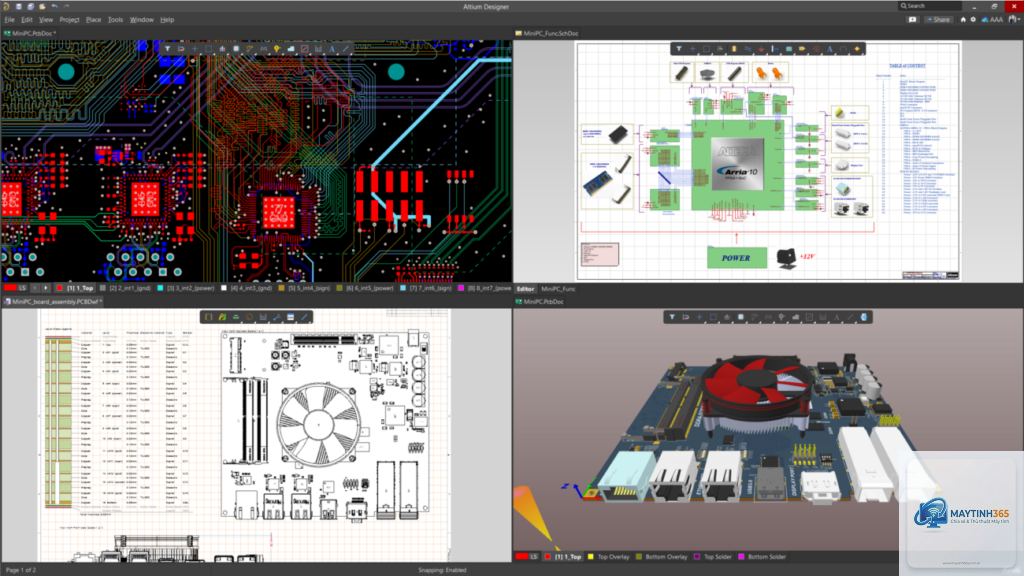The image size is (1024, 576).
Task: Select the [1] 1_Top layer tab in 2D PCB view
Action: tap(76, 288)
